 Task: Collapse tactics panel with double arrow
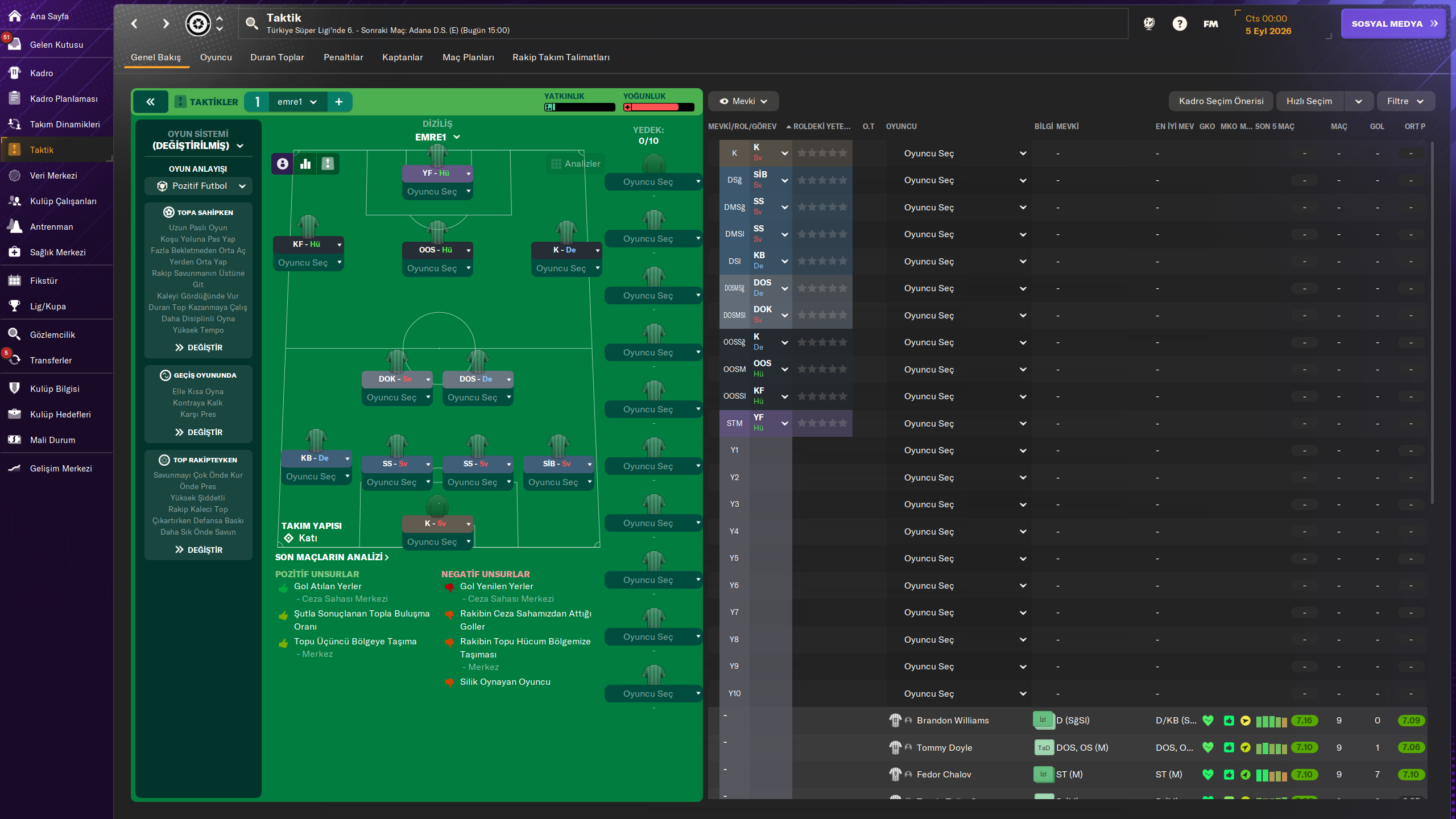point(151,102)
